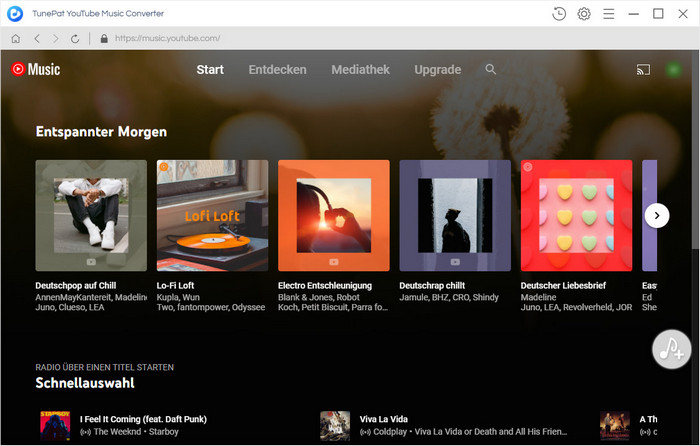700x446 pixels.
Task: Open the Lofi Loft playlist cover
Action: tap(212, 216)
